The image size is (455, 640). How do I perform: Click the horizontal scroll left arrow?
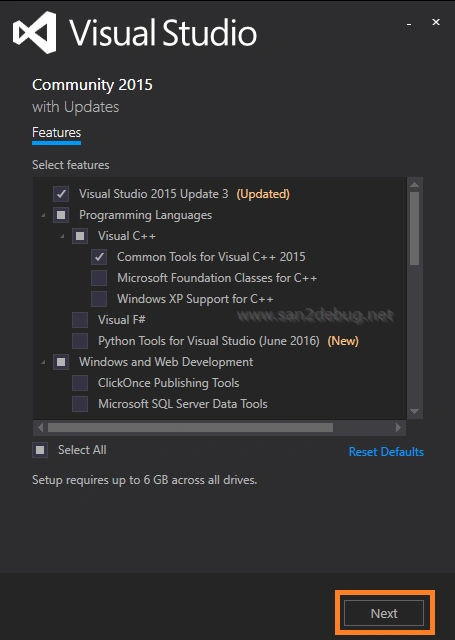point(40,427)
